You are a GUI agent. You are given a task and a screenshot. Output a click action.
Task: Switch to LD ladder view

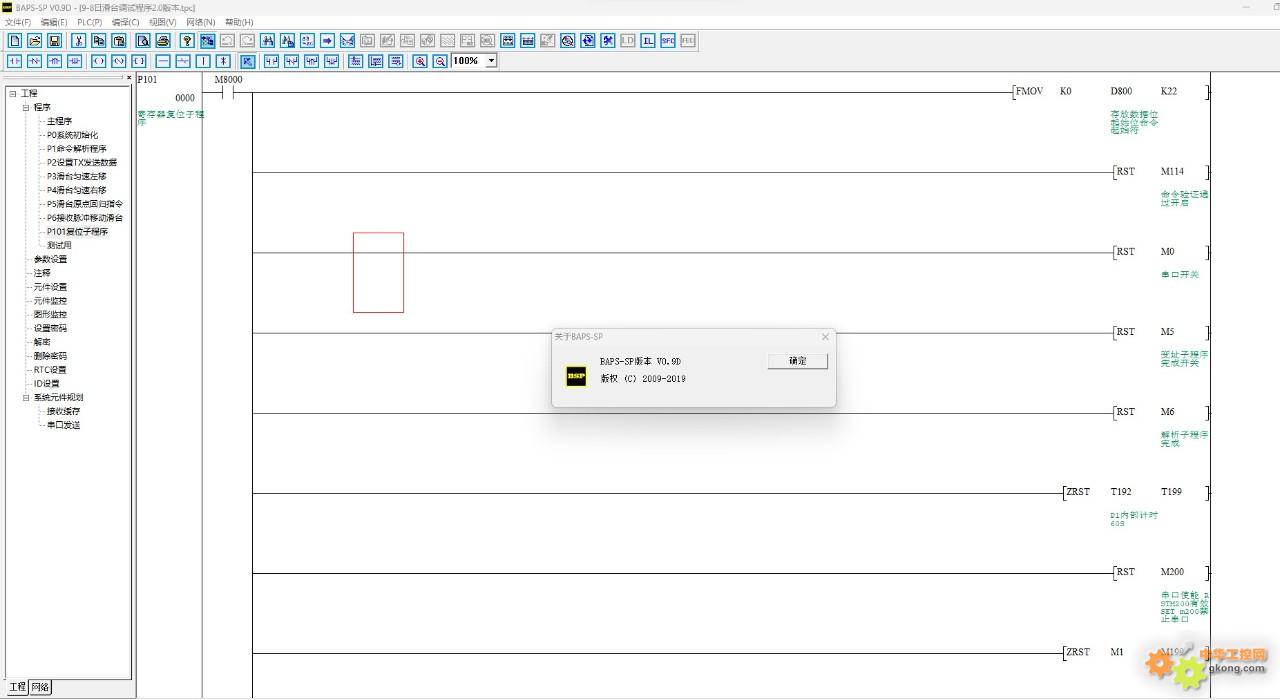point(628,41)
